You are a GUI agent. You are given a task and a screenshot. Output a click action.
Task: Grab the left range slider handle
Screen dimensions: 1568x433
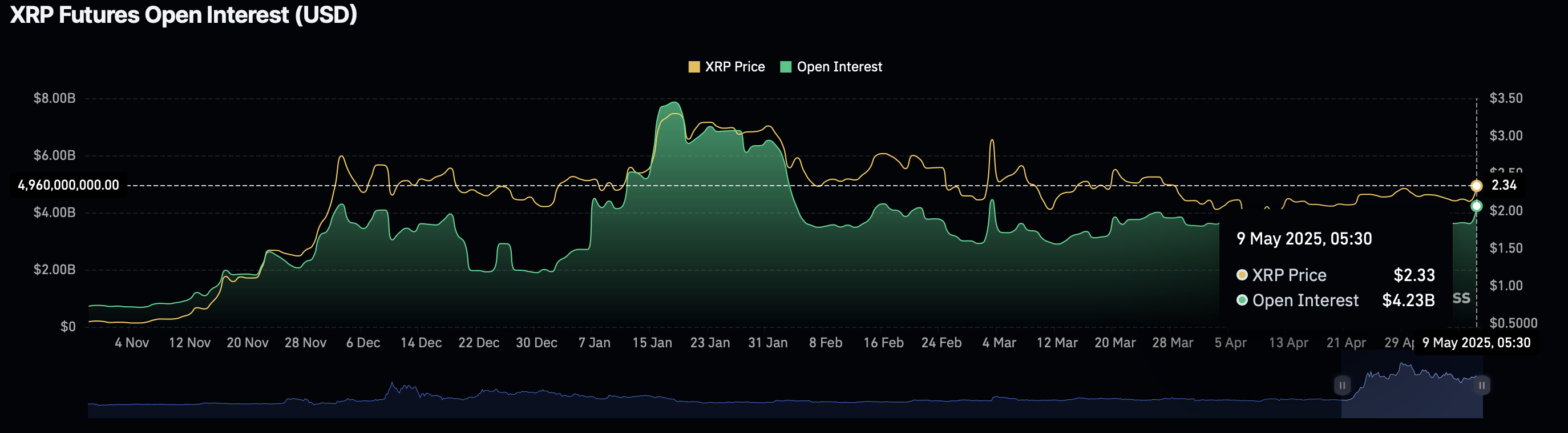[1342, 386]
